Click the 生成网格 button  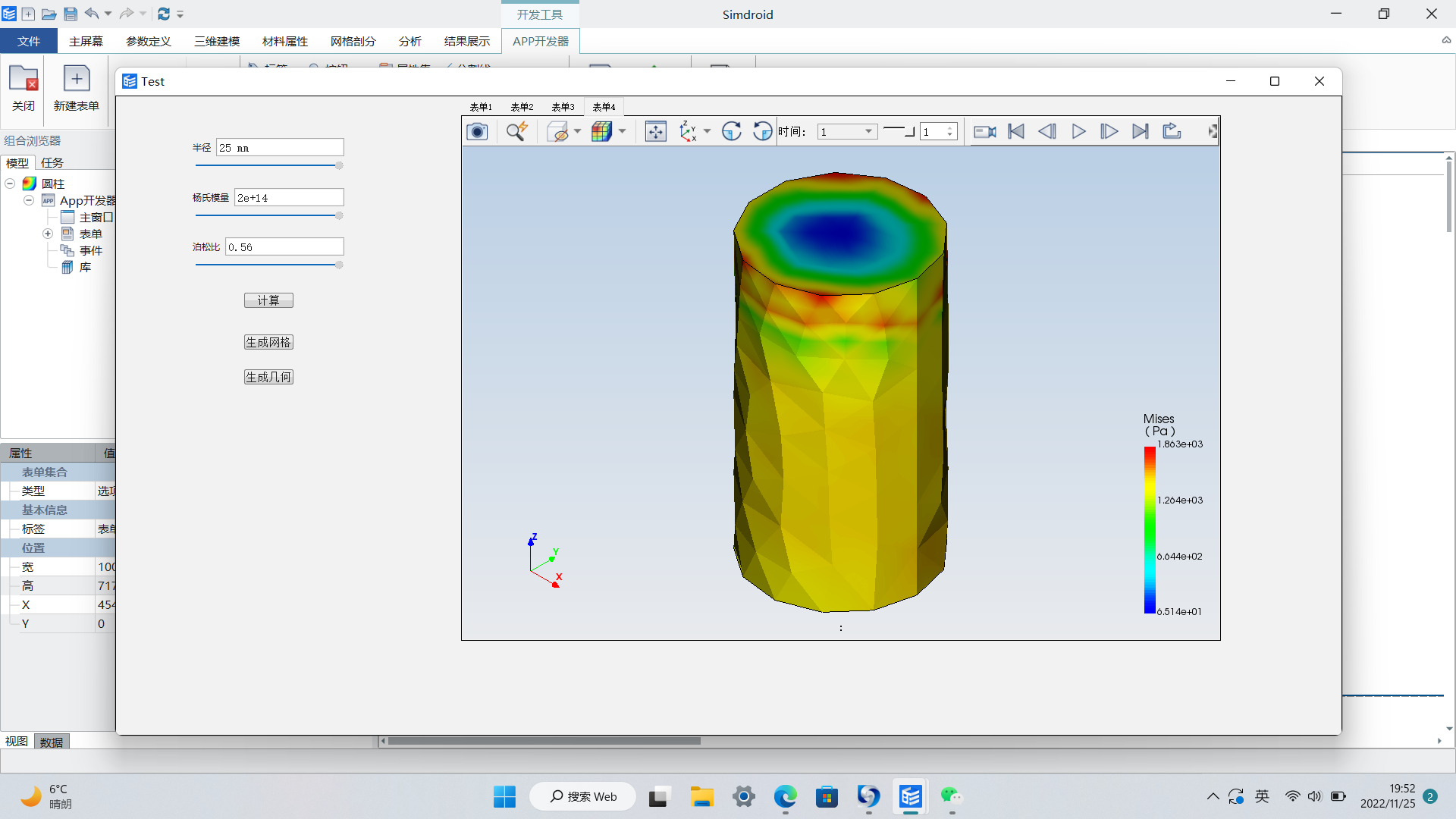pos(268,342)
